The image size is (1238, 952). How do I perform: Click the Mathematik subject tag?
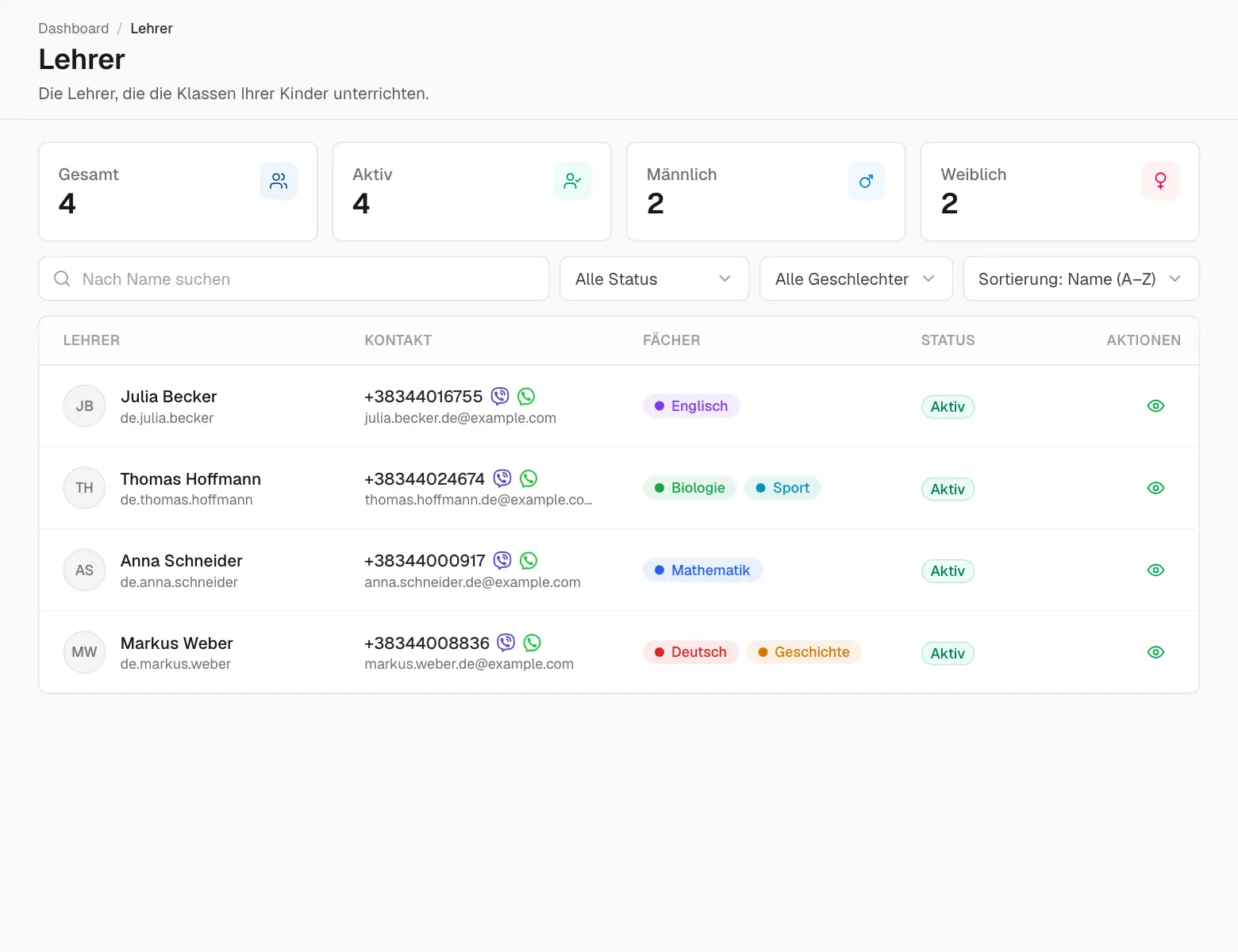(x=702, y=570)
